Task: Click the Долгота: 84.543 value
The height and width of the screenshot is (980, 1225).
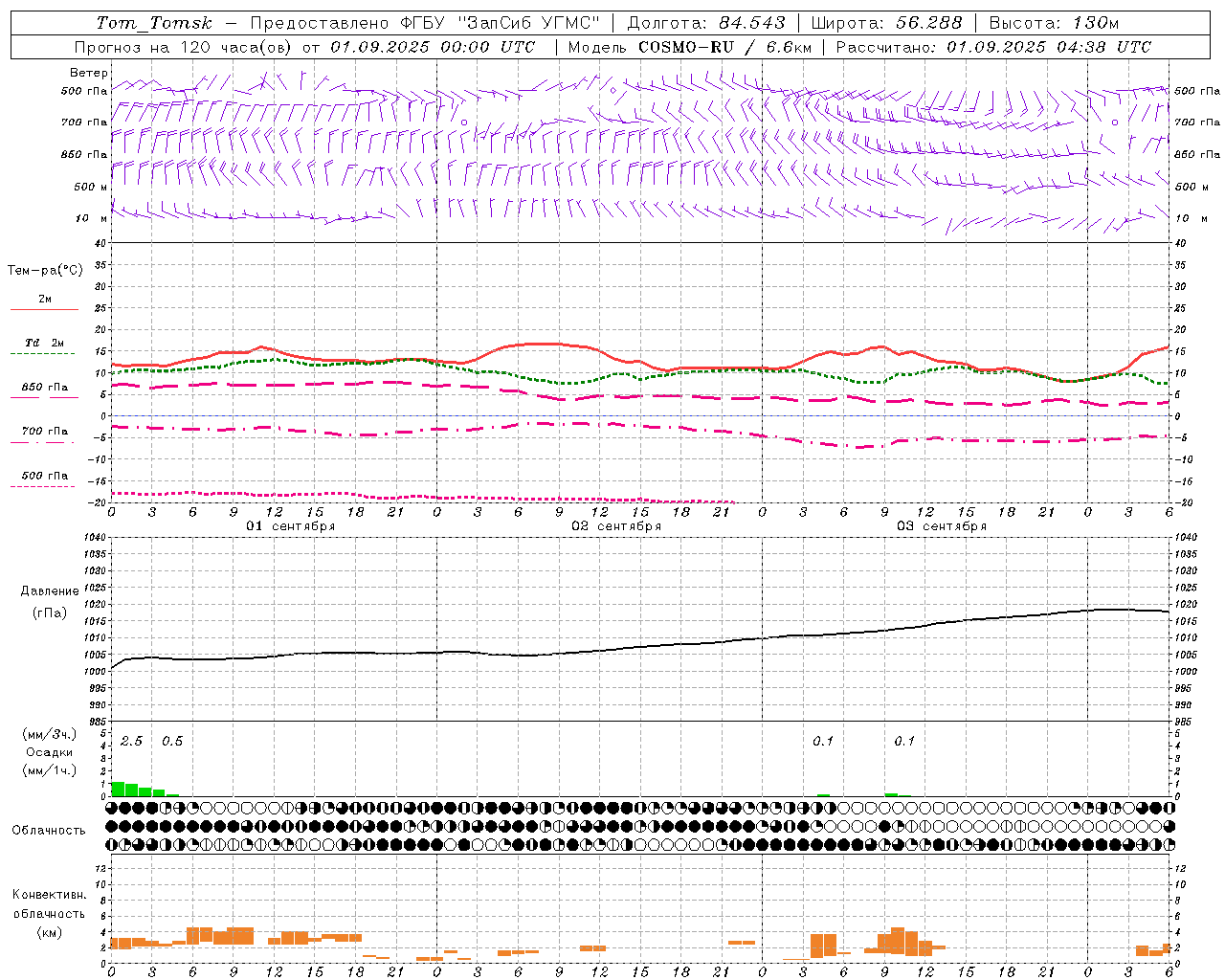Action: (705, 23)
